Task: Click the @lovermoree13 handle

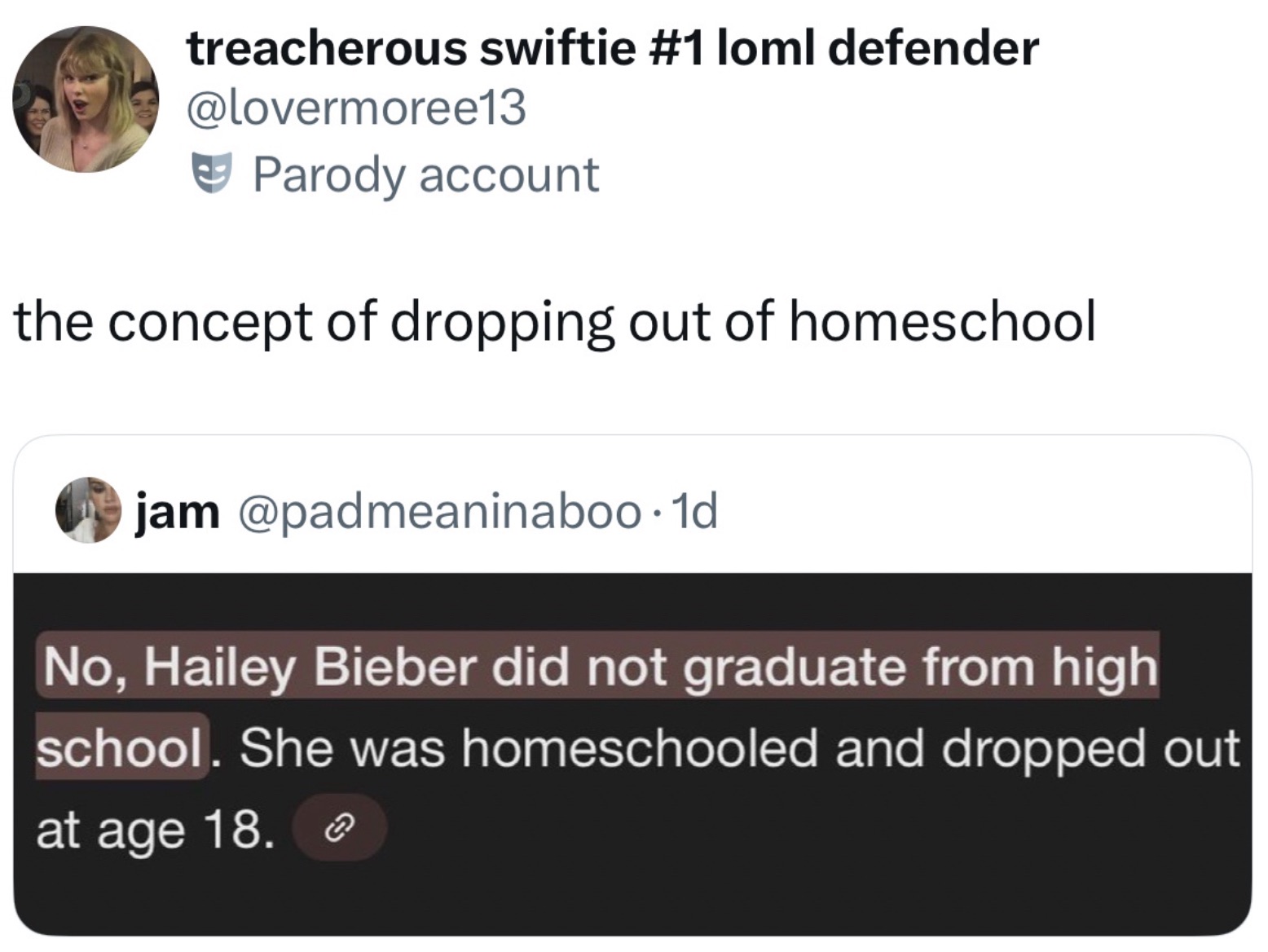Action: (356, 108)
